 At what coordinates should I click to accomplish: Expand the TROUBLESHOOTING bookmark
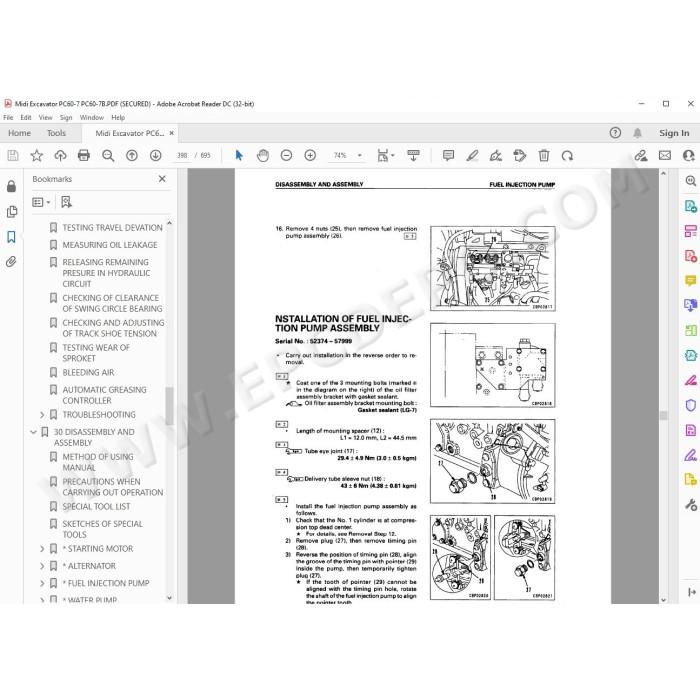click(x=42, y=415)
